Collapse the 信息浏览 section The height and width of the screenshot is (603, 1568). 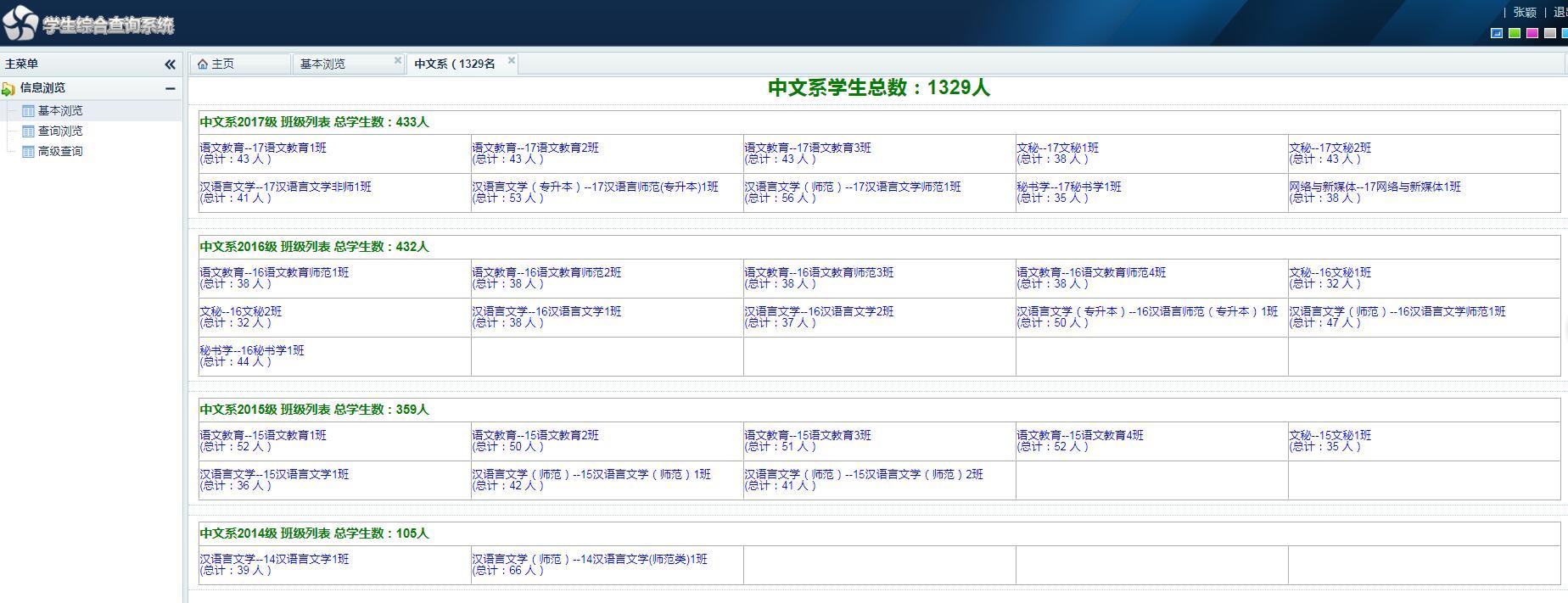[x=170, y=88]
